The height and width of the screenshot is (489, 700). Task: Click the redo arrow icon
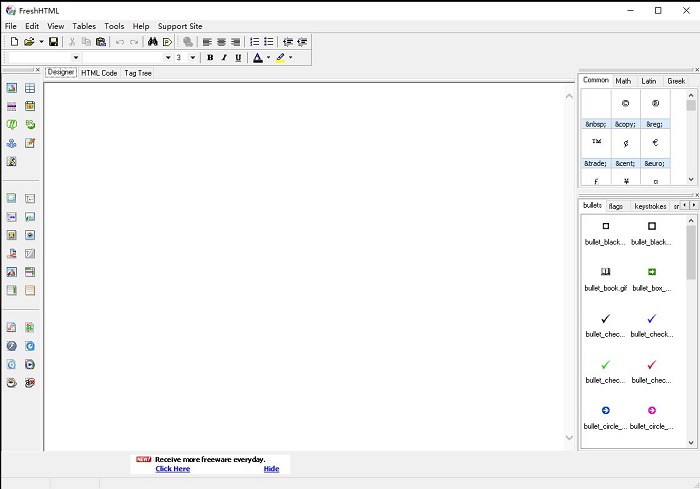[x=134, y=42]
